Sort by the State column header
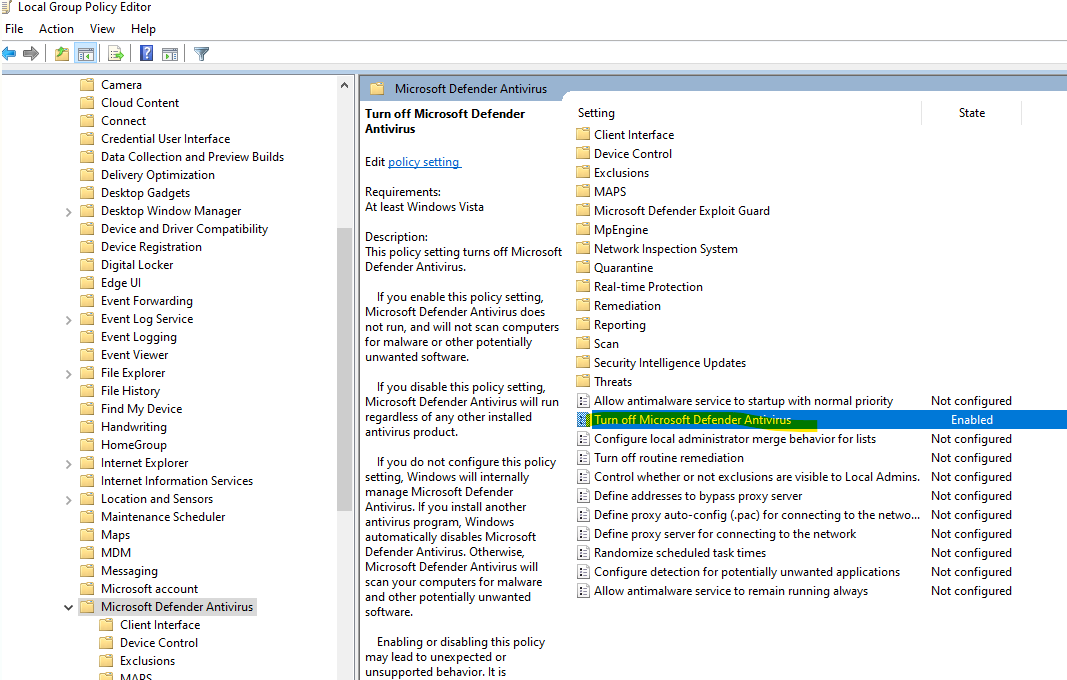The width and height of the screenshot is (1067, 680). tap(972, 113)
